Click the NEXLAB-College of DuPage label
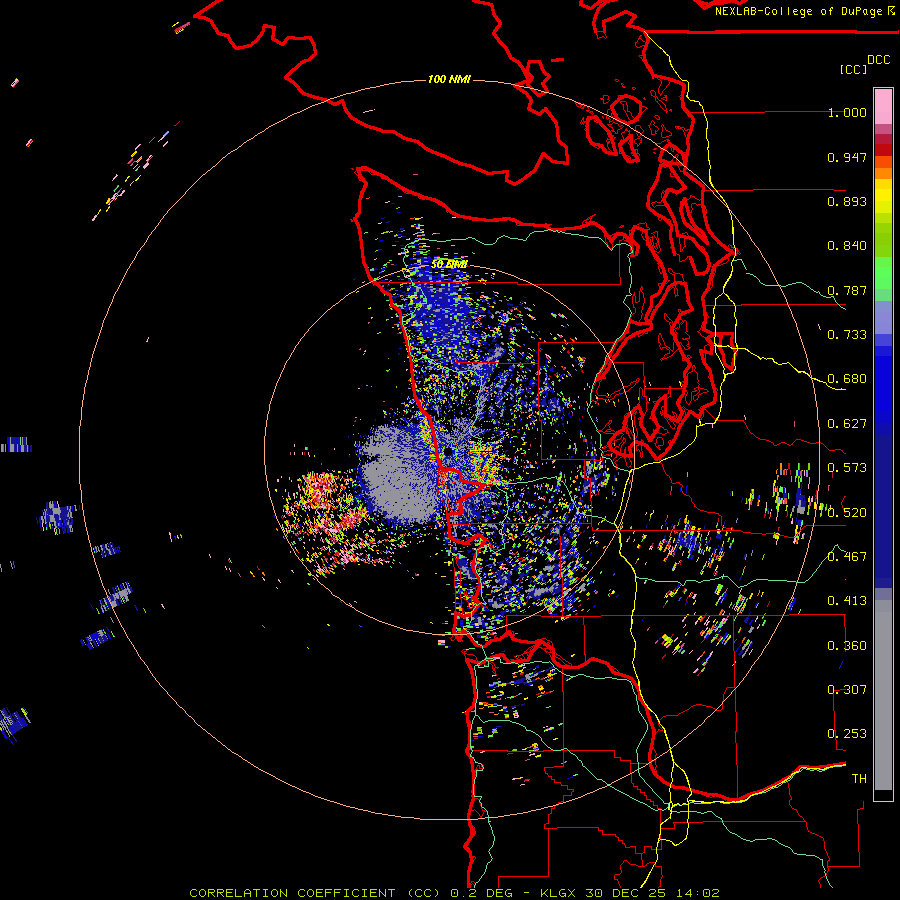The image size is (900, 900). point(804,11)
